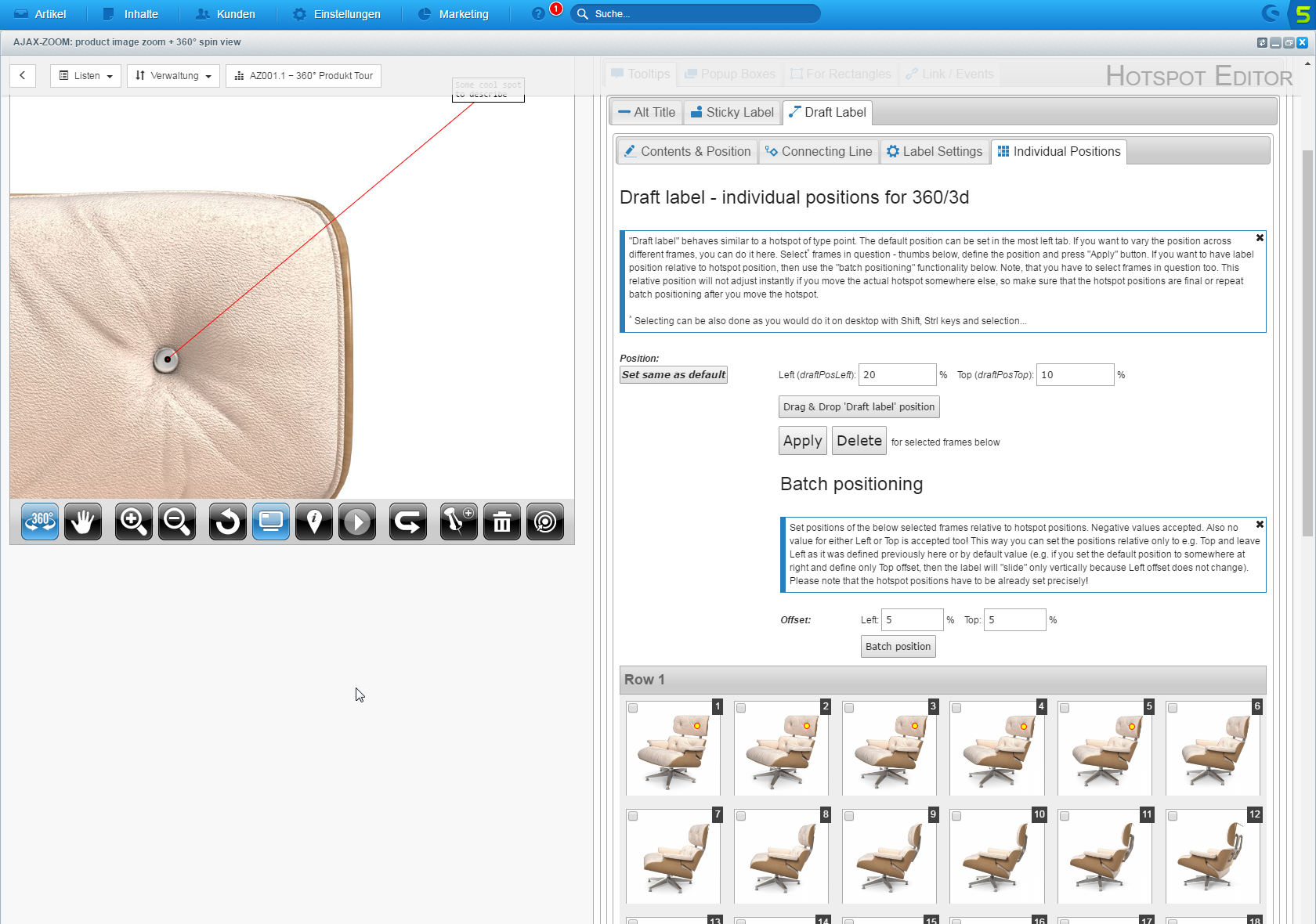
Task: Toggle hotspots info pin icon
Action: click(x=314, y=522)
